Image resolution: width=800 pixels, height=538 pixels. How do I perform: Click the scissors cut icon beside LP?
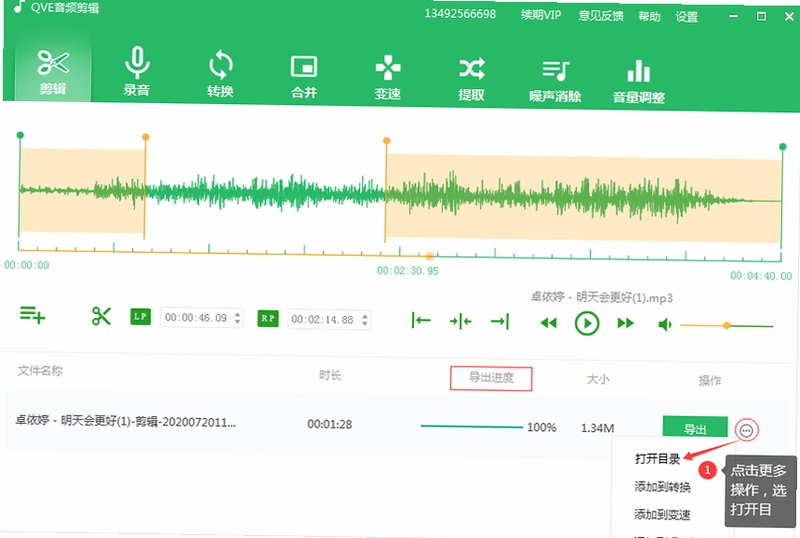point(101,316)
